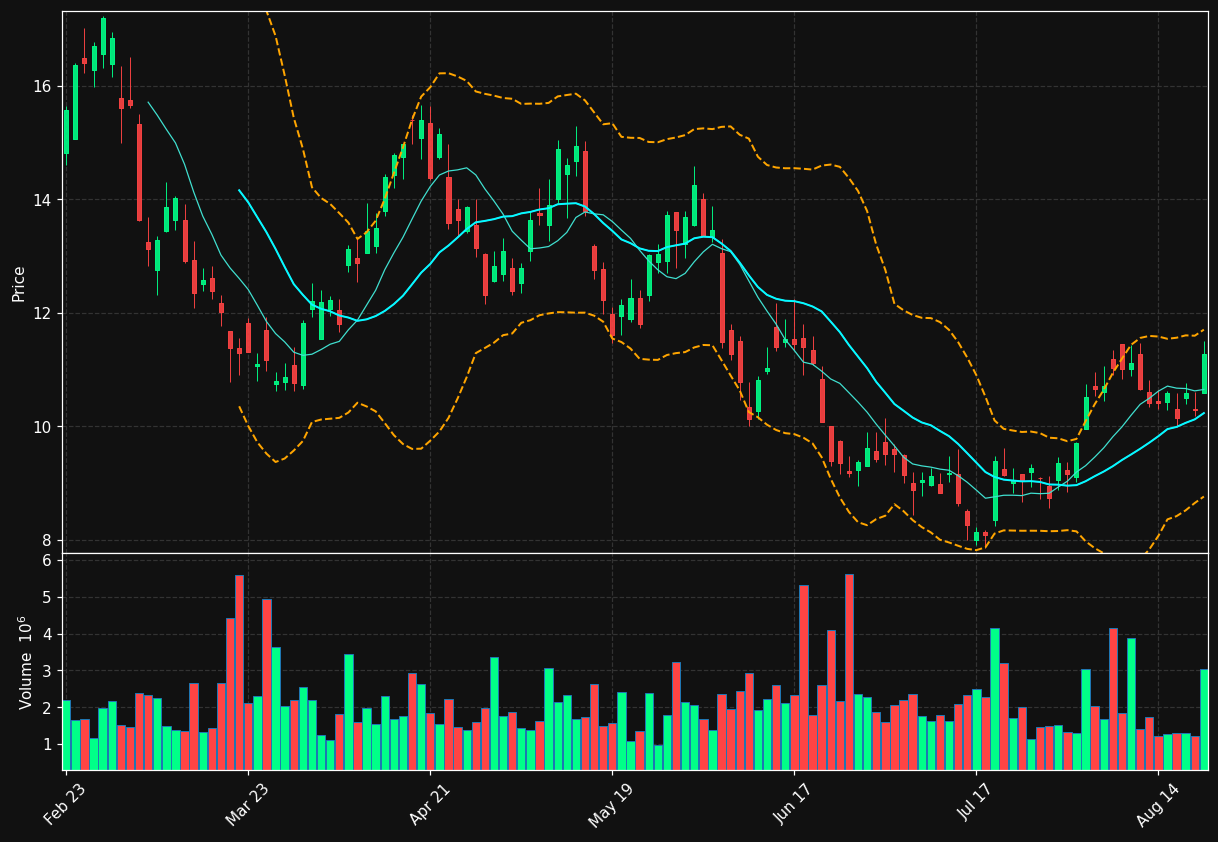Click the price axis value 8
This screenshot has height=842, width=1218.
(47, 541)
